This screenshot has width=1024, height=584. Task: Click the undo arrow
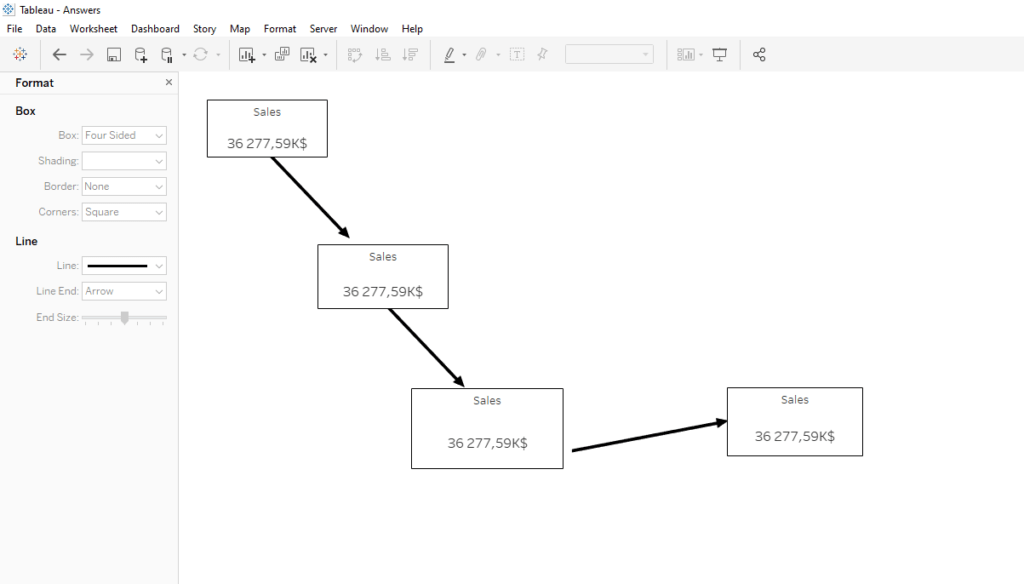[59, 54]
